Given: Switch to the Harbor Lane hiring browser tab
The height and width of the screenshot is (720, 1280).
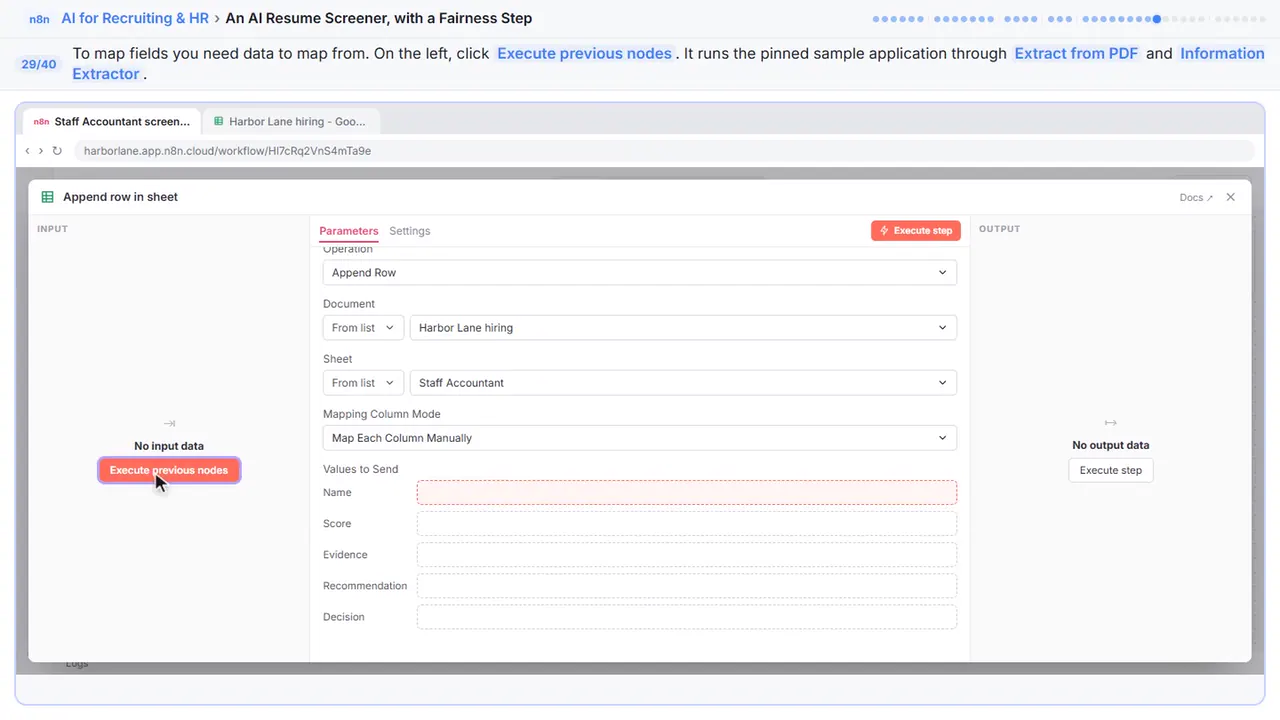Looking at the screenshot, I should coord(290,121).
